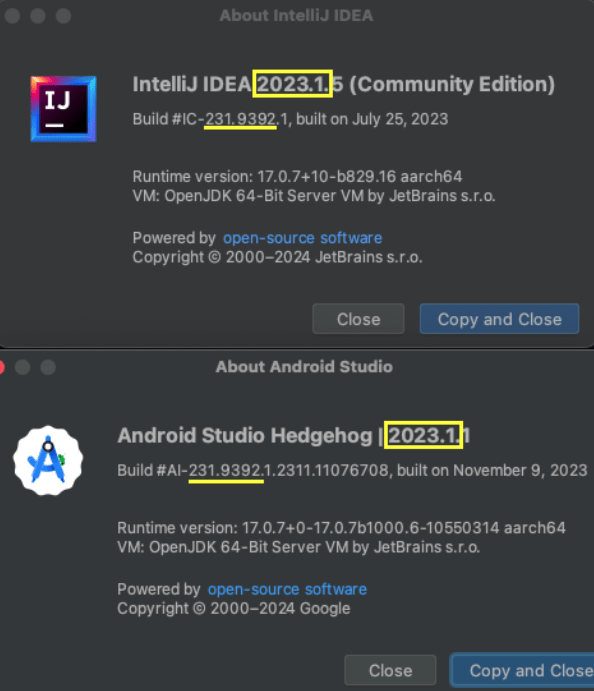Click the Android Studio Hedgehog version heading
This screenshot has height=691, width=594.
coord(293,435)
